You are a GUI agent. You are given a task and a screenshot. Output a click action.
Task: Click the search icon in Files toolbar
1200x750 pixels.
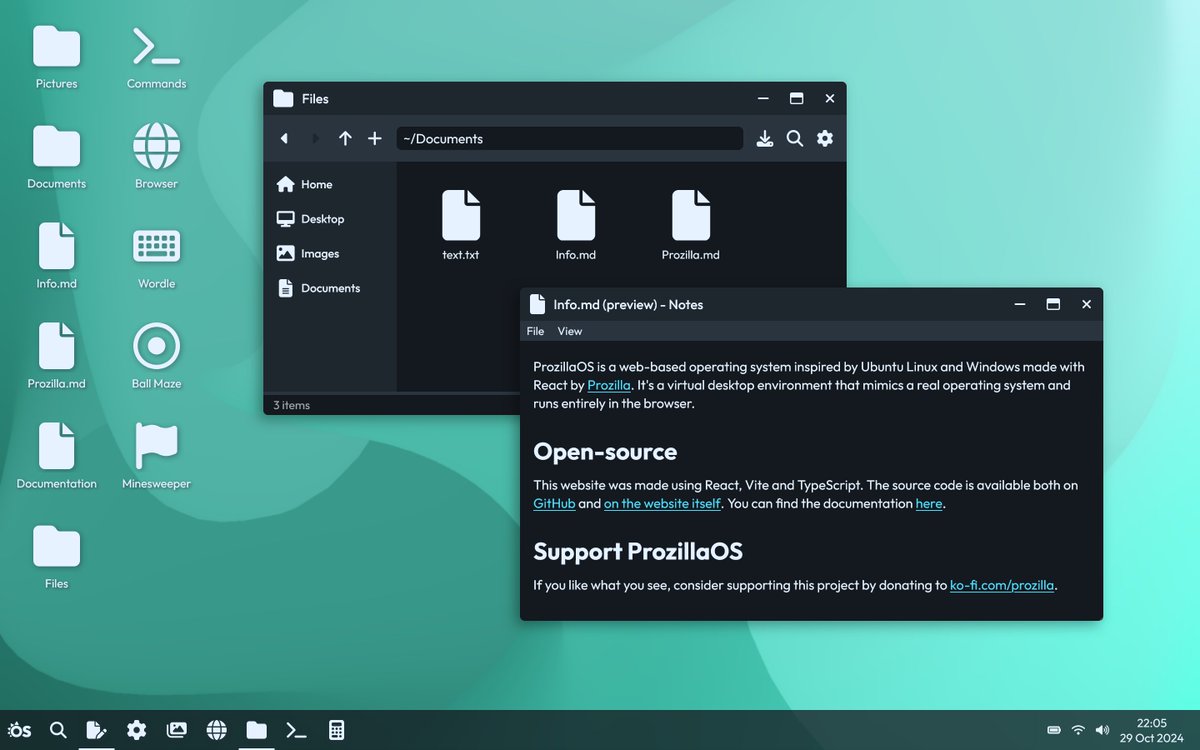795,139
